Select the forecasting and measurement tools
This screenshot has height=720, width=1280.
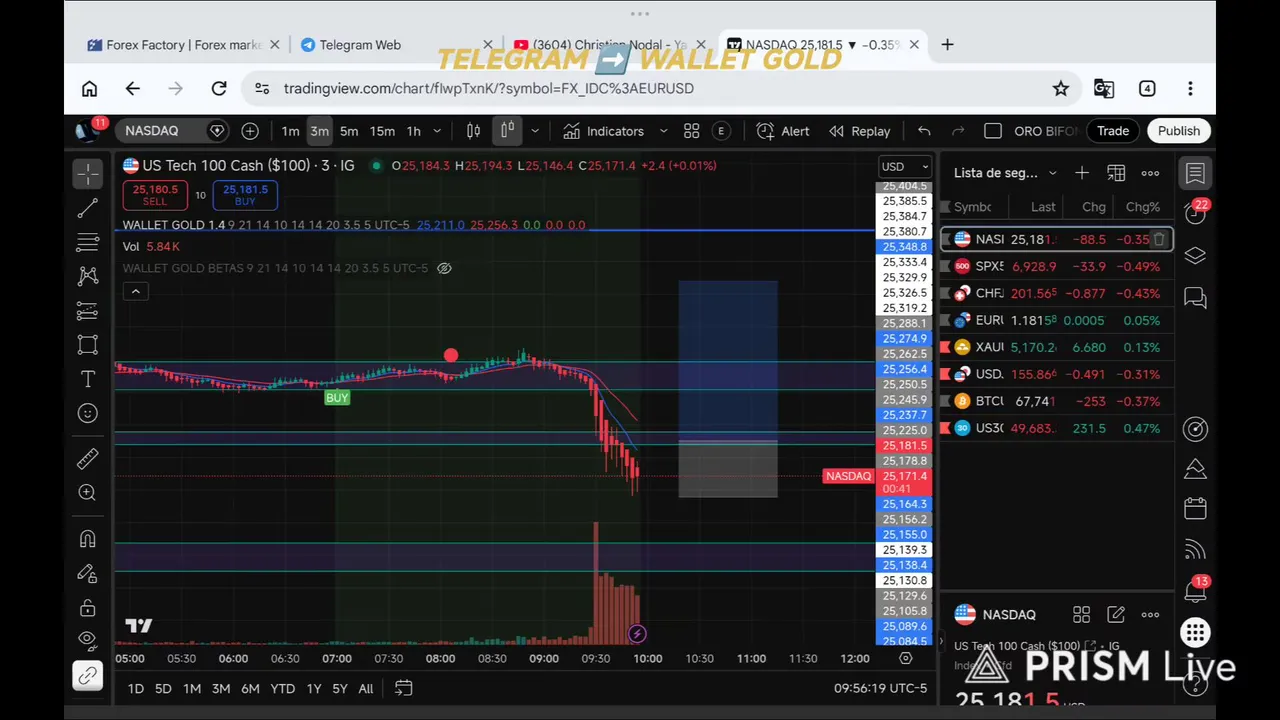[88, 311]
